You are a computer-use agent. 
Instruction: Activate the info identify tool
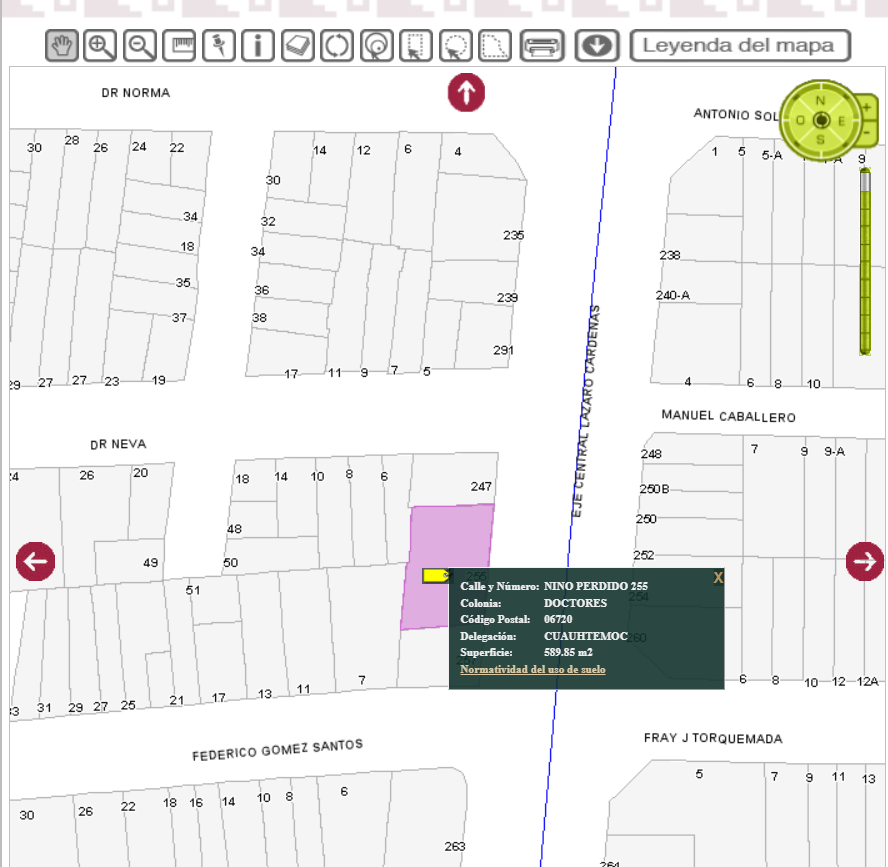257,46
